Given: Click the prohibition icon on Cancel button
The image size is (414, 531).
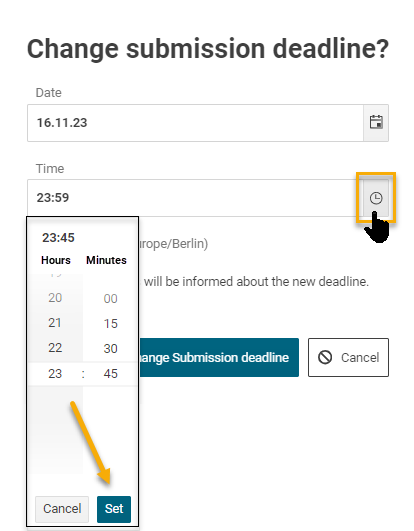Looking at the screenshot, I should tap(325, 357).
